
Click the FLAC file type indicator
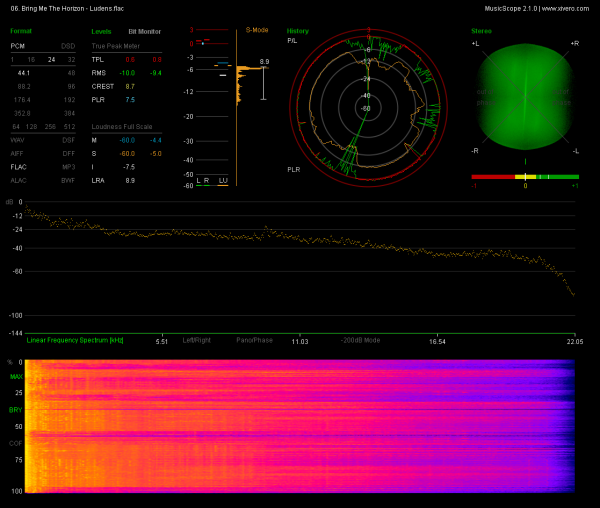coord(18,167)
